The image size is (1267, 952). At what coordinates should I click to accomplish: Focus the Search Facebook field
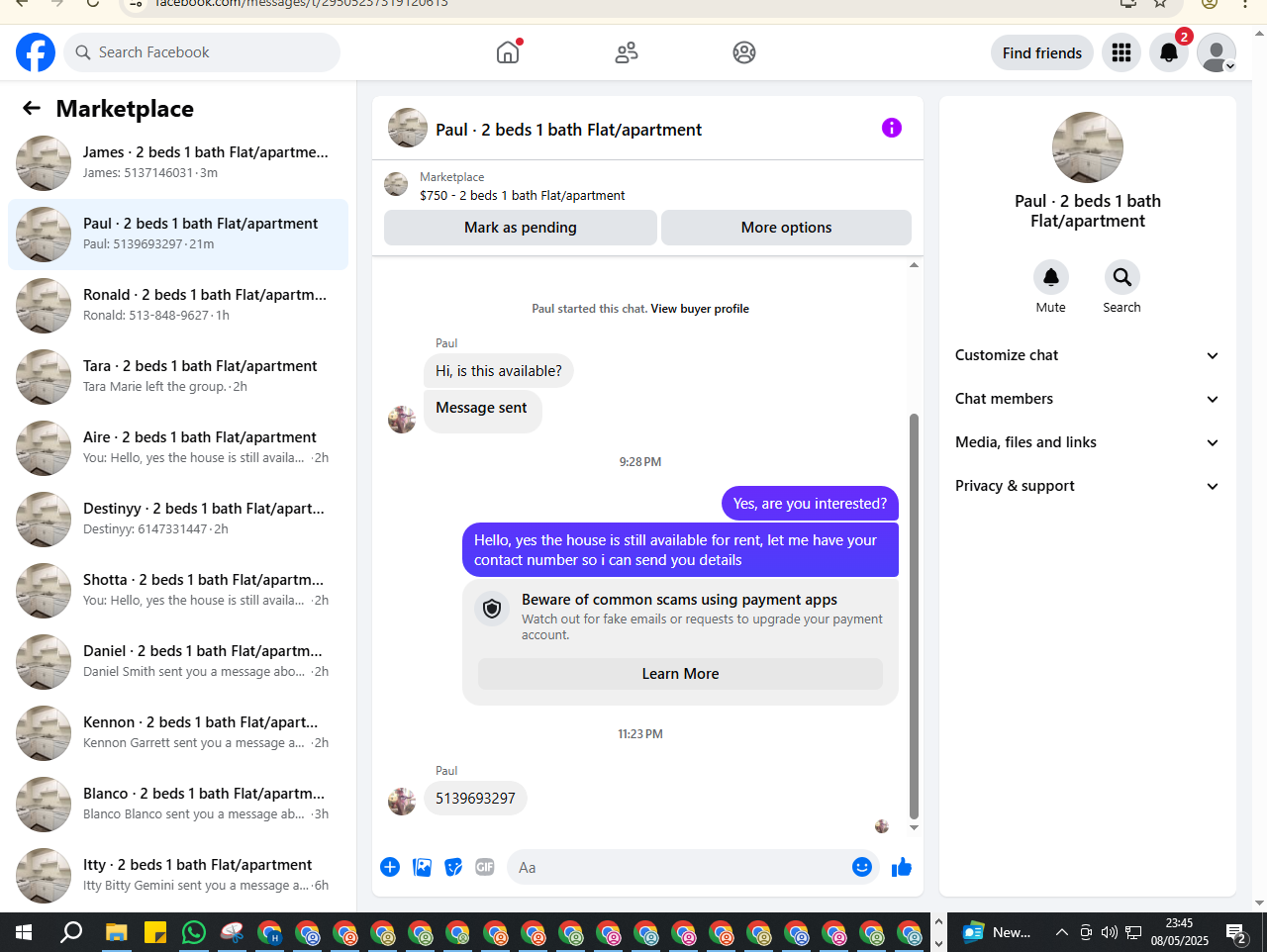[202, 52]
